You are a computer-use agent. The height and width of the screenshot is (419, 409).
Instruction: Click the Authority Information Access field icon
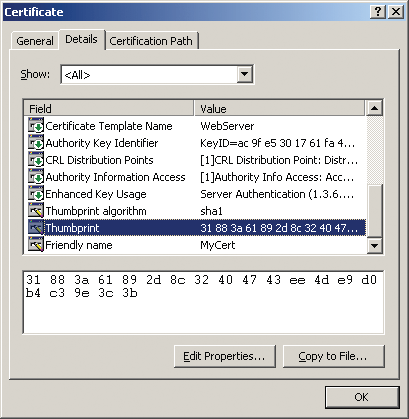point(36,177)
